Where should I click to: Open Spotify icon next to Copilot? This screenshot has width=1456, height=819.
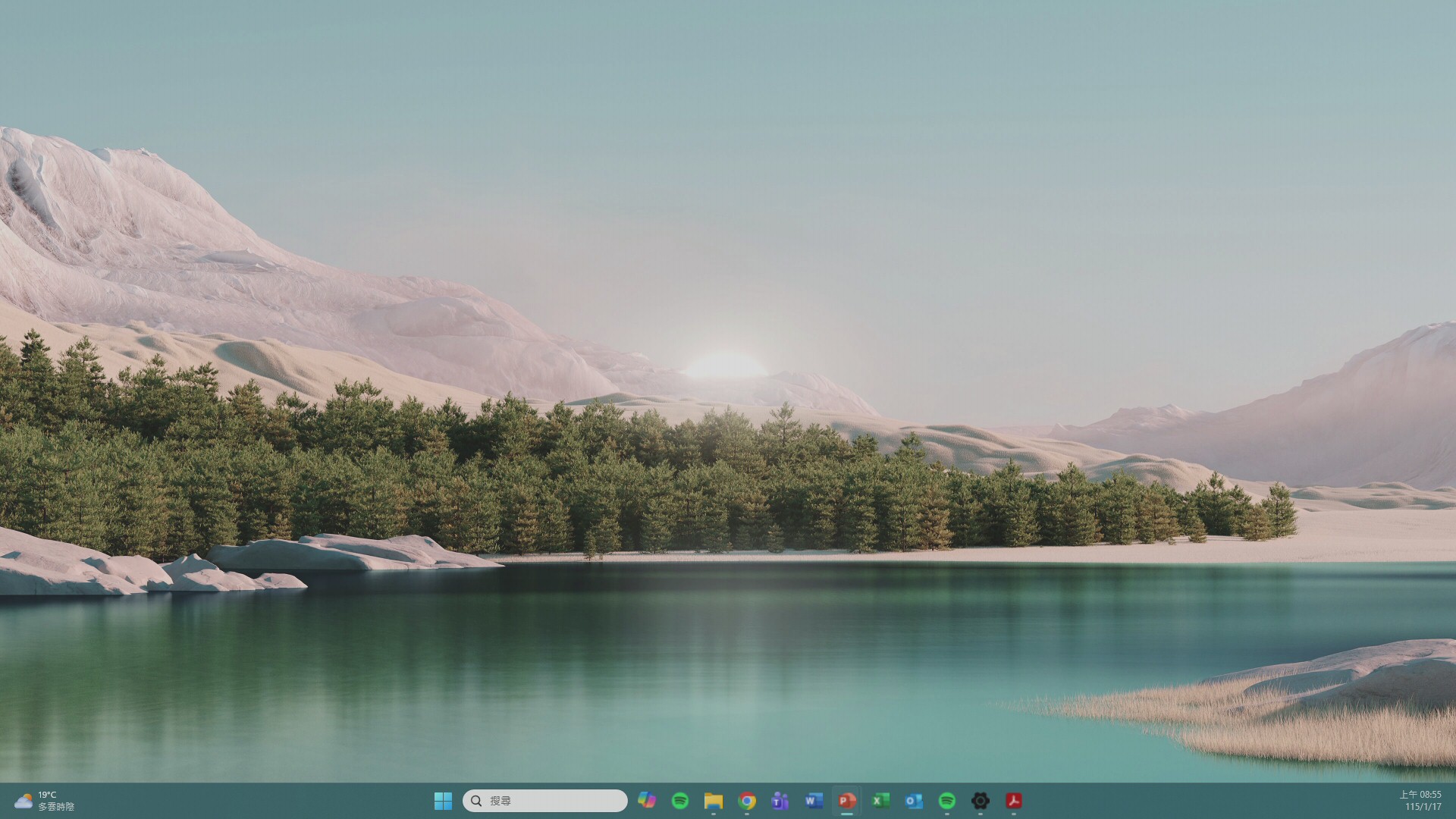(680, 801)
